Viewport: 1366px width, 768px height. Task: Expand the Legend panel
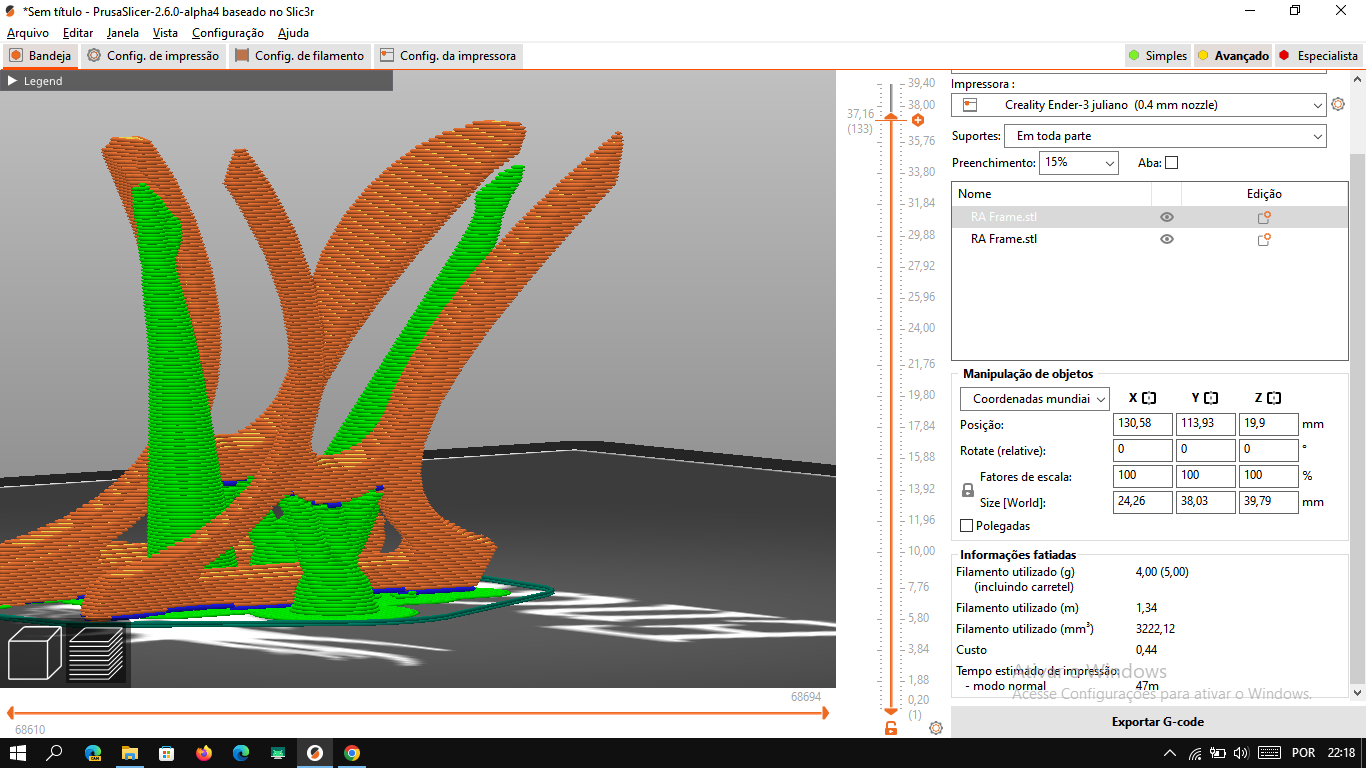[35, 81]
